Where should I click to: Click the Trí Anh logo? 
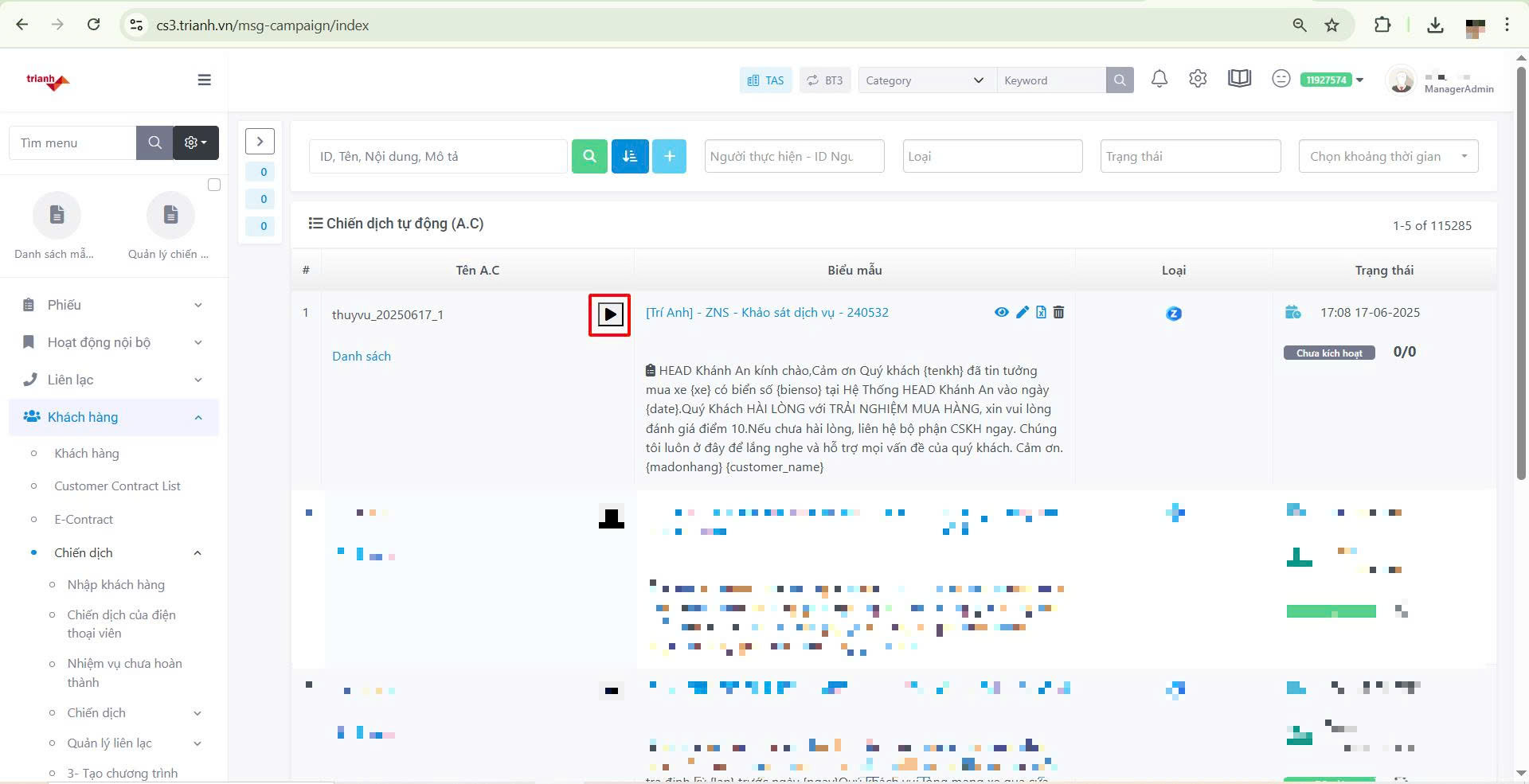pos(48,80)
